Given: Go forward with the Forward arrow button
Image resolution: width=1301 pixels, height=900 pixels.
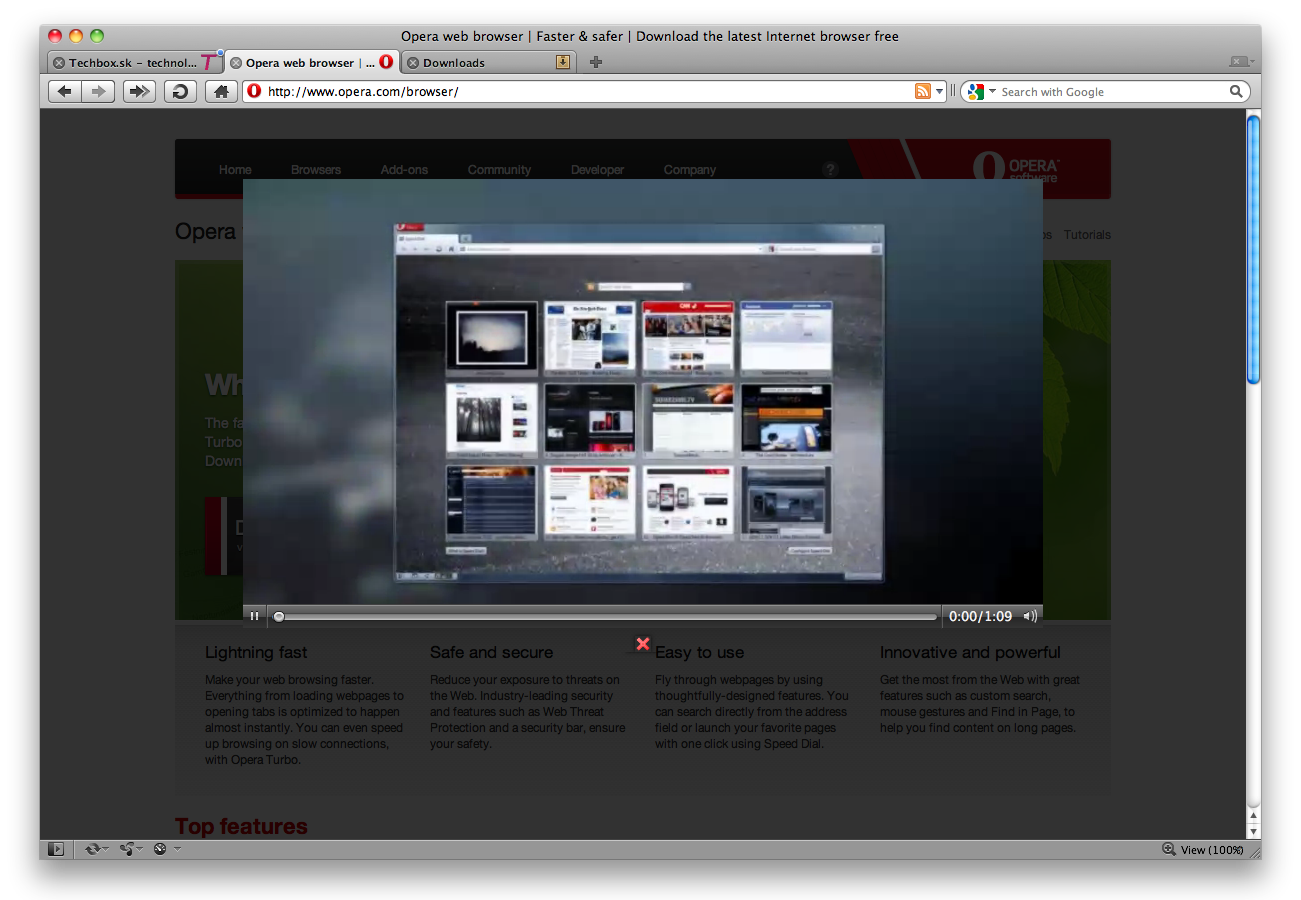Looking at the screenshot, I should [98, 92].
